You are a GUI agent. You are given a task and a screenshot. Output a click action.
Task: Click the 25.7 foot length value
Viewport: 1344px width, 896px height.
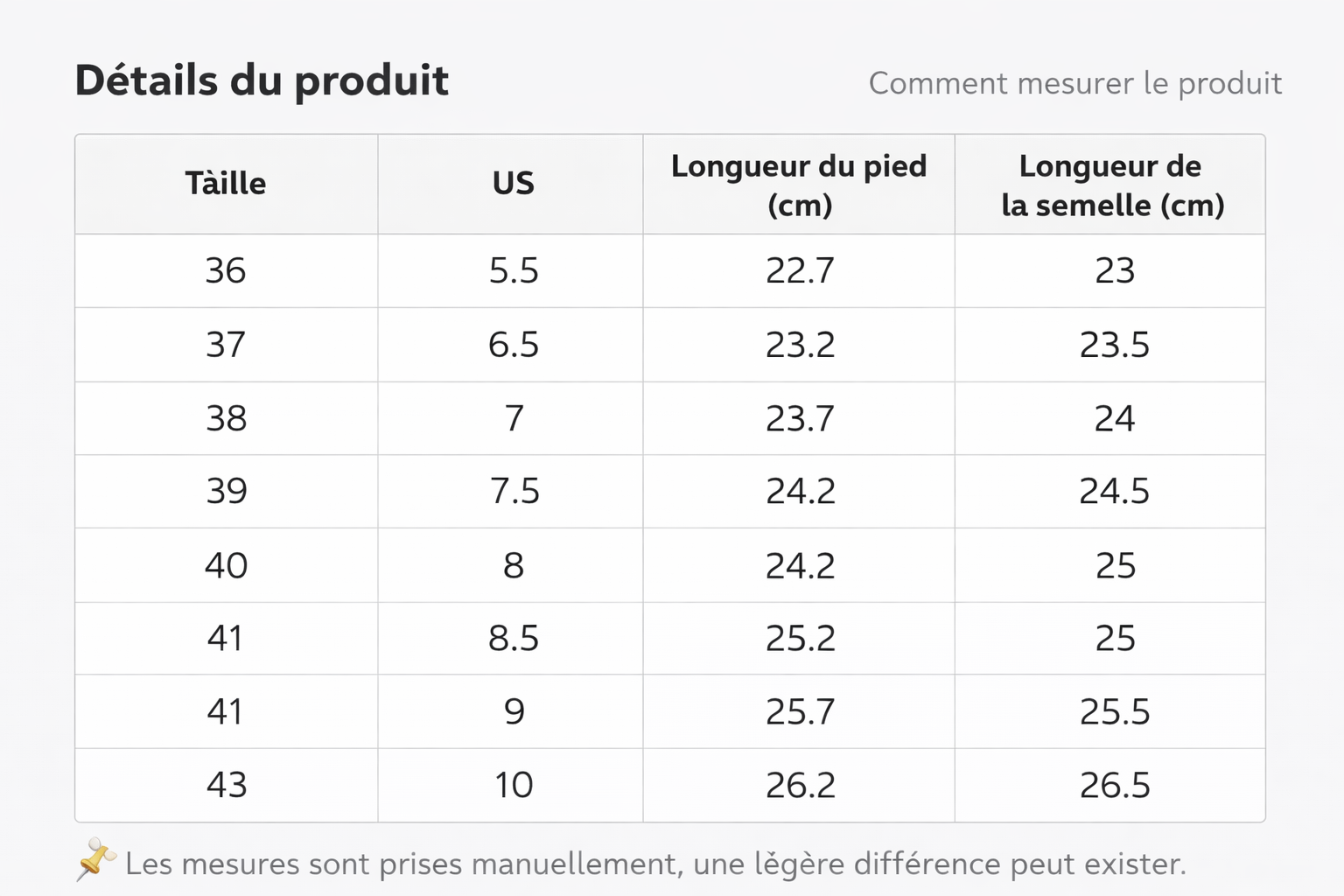coord(799,711)
